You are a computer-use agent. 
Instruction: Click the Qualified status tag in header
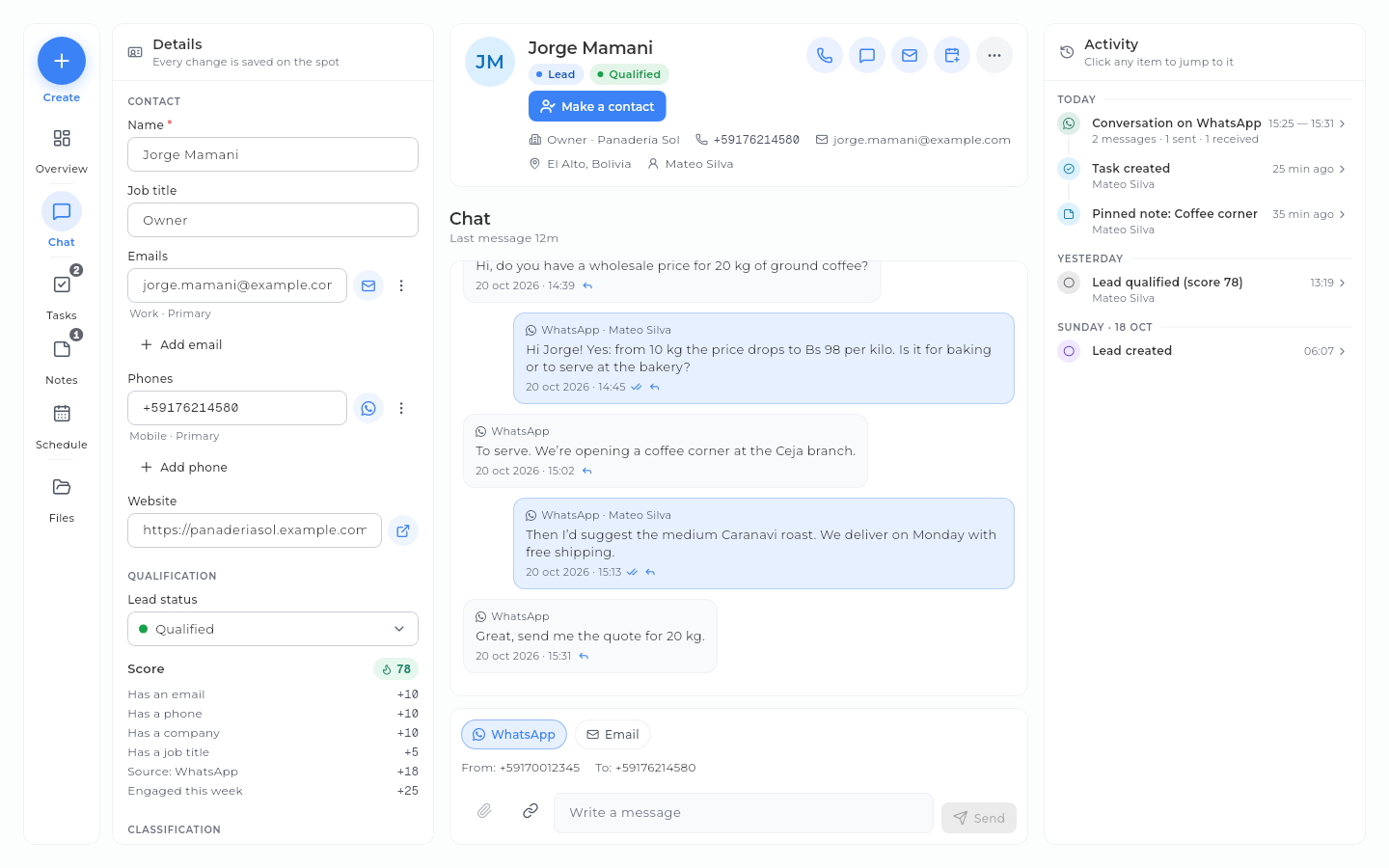point(629,74)
